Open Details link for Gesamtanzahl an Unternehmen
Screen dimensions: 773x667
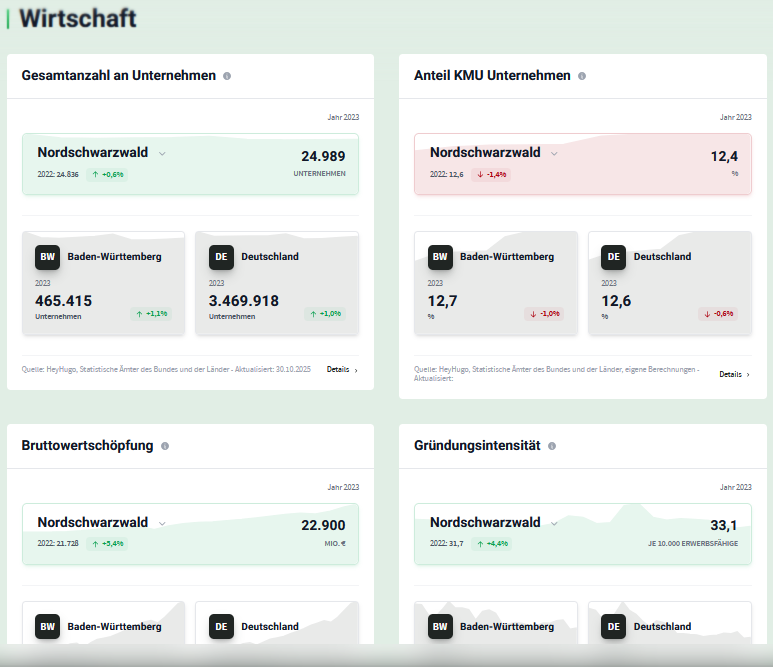(x=342, y=369)
